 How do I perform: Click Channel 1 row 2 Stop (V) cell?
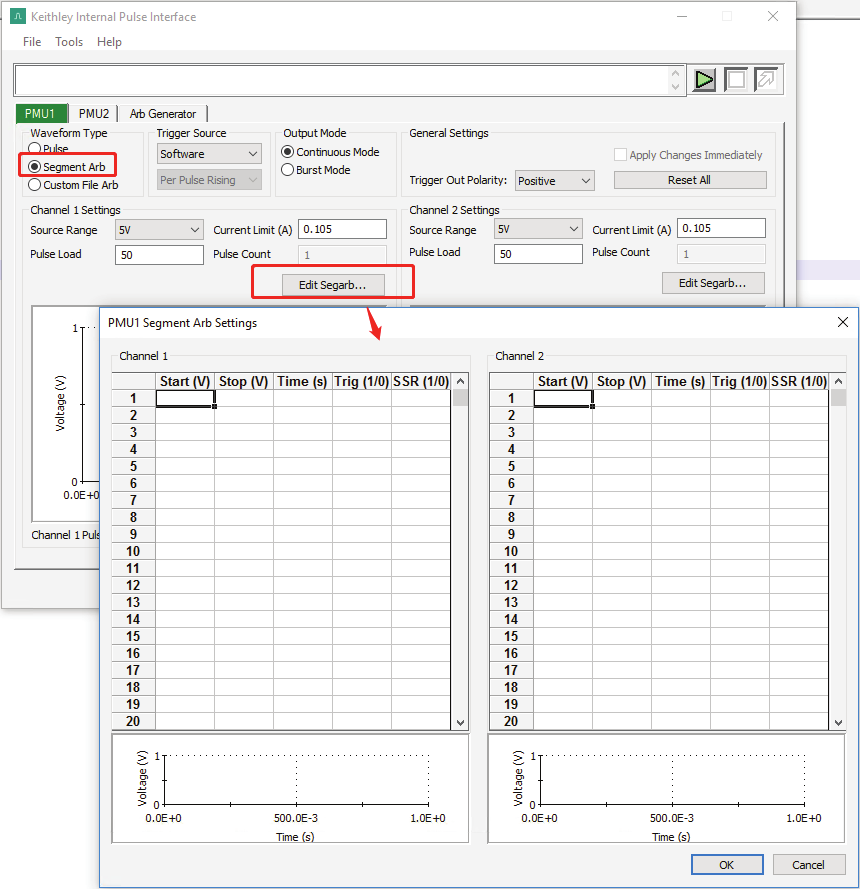(x=244, y=416)
